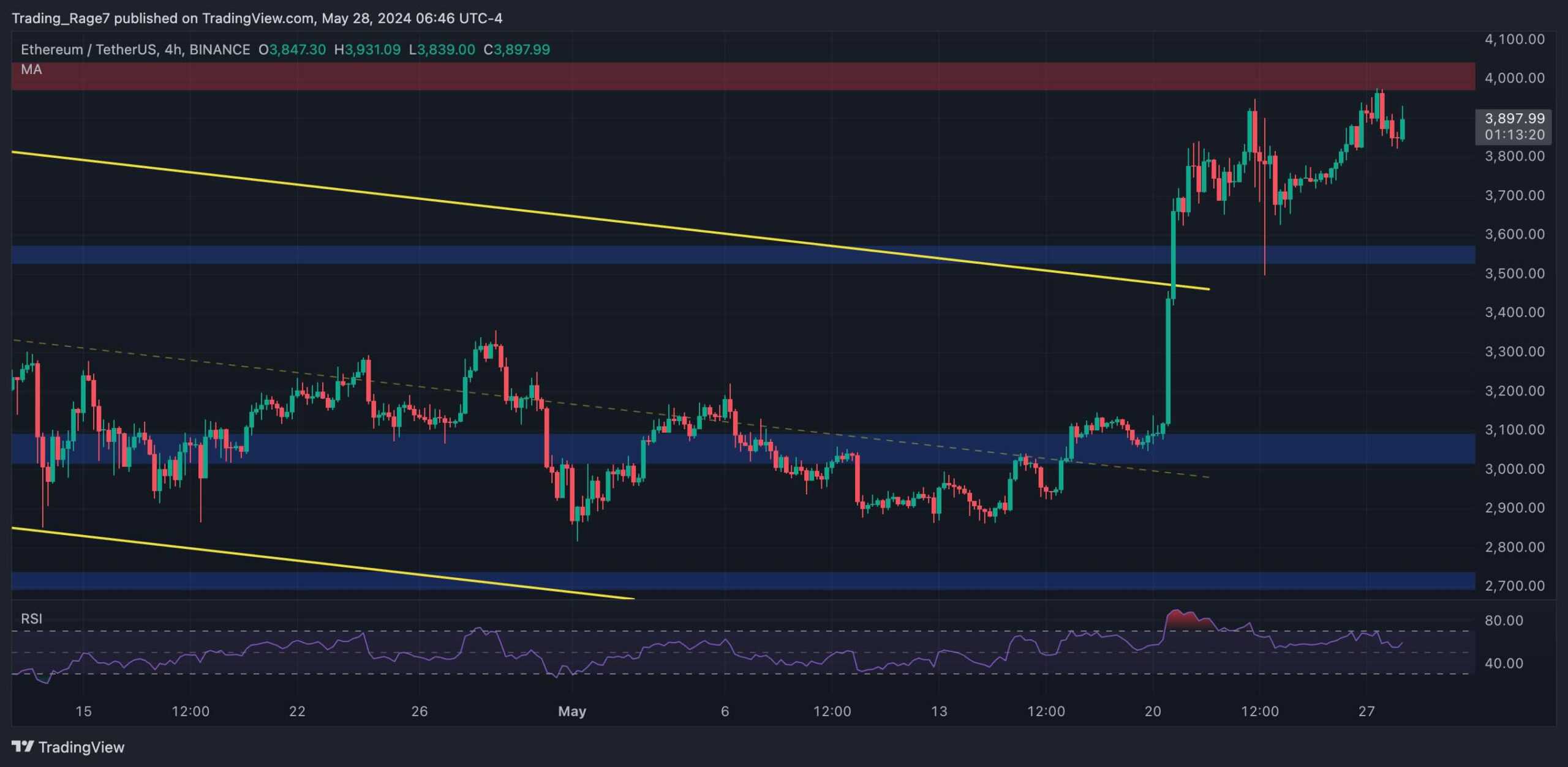The height and width of the screenshot is (767, 1568).
Task: Select the RSI indicator label
Action: click(x=31, y=618)
